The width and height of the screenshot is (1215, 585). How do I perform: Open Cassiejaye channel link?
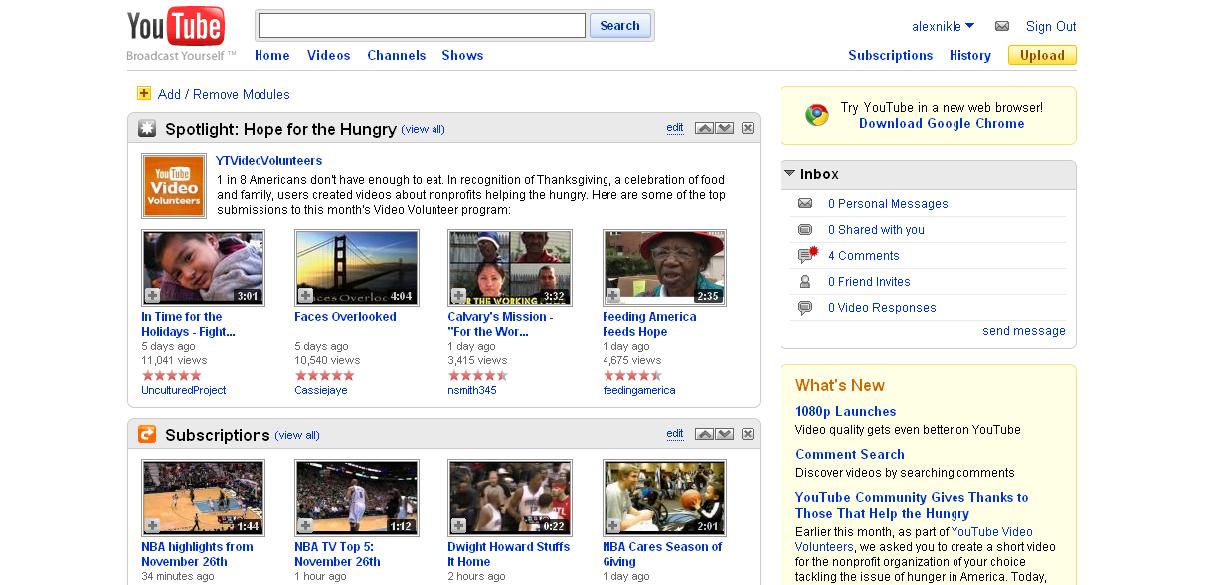pyautogui.click(x=321, y=390)
